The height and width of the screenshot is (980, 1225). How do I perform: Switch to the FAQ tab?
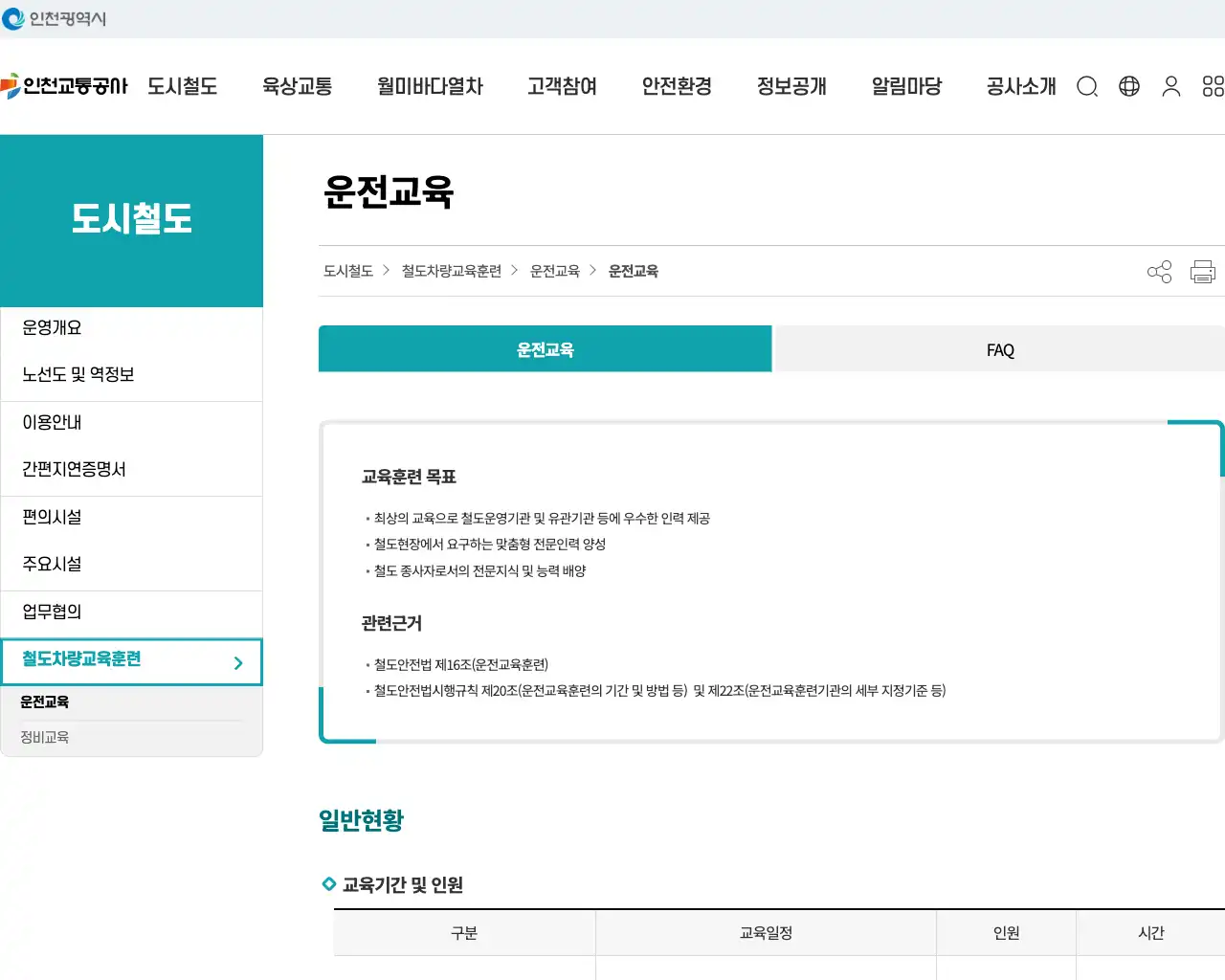coord(1000,348)
